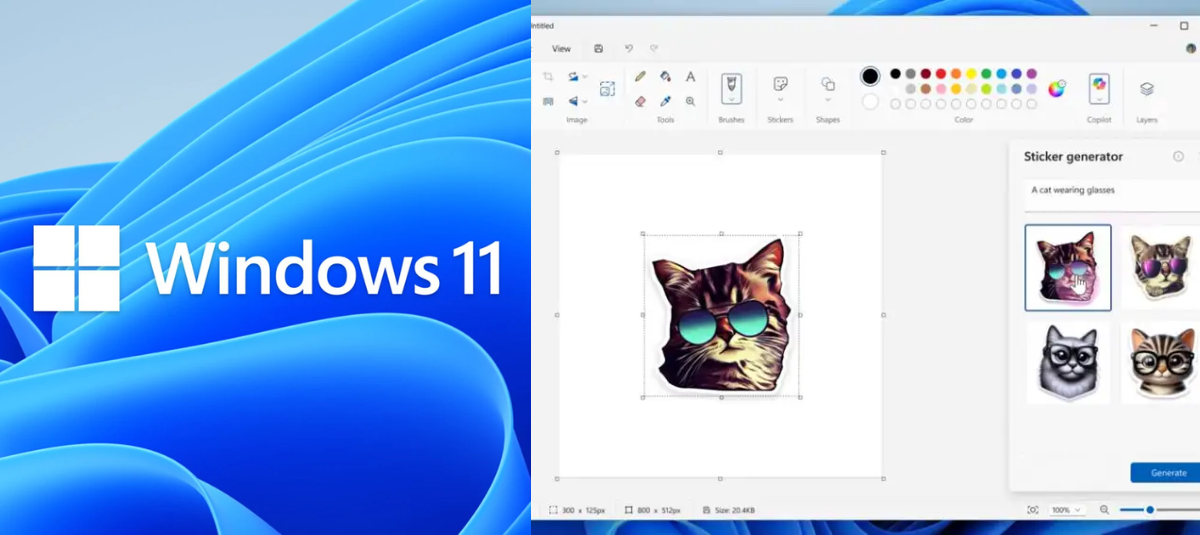The height and width of the screenshot is (535, 1200).
Task: Click the zoom out magnifier icon
Action: 1104,510
